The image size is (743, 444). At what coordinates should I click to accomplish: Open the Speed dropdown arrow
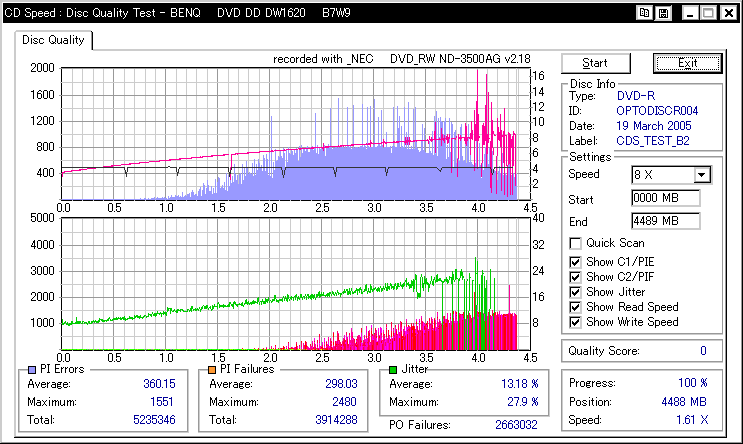pyautogui.click(x=702, y=175)
